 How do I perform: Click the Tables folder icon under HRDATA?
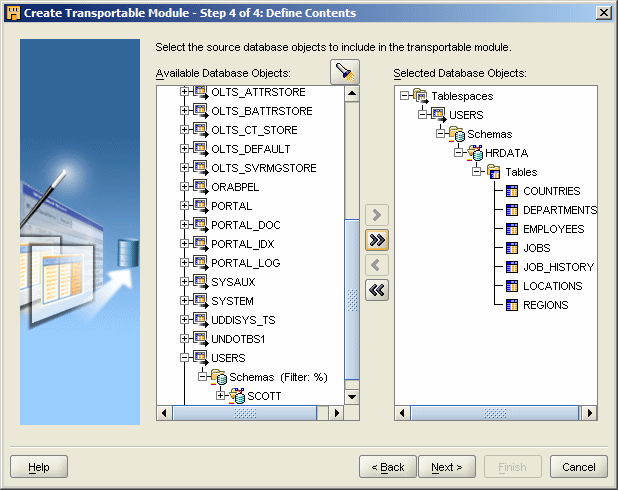pos(493,172)
